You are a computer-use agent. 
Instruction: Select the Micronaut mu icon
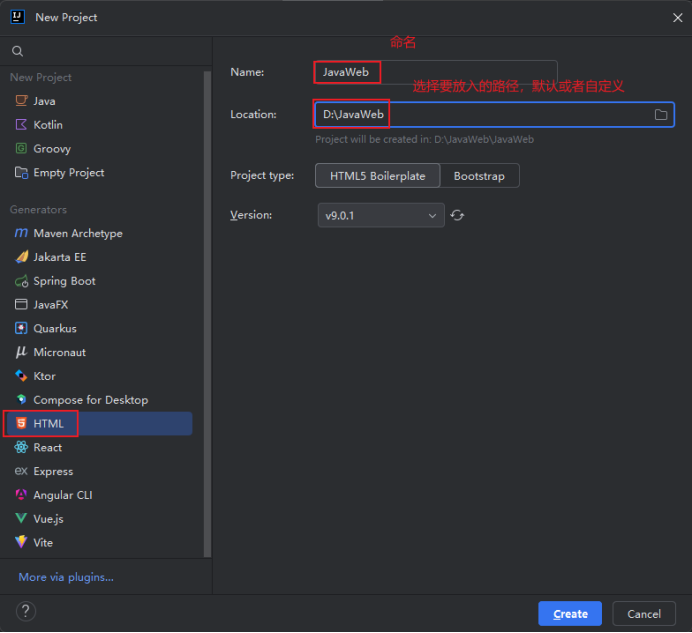[21, 352]
